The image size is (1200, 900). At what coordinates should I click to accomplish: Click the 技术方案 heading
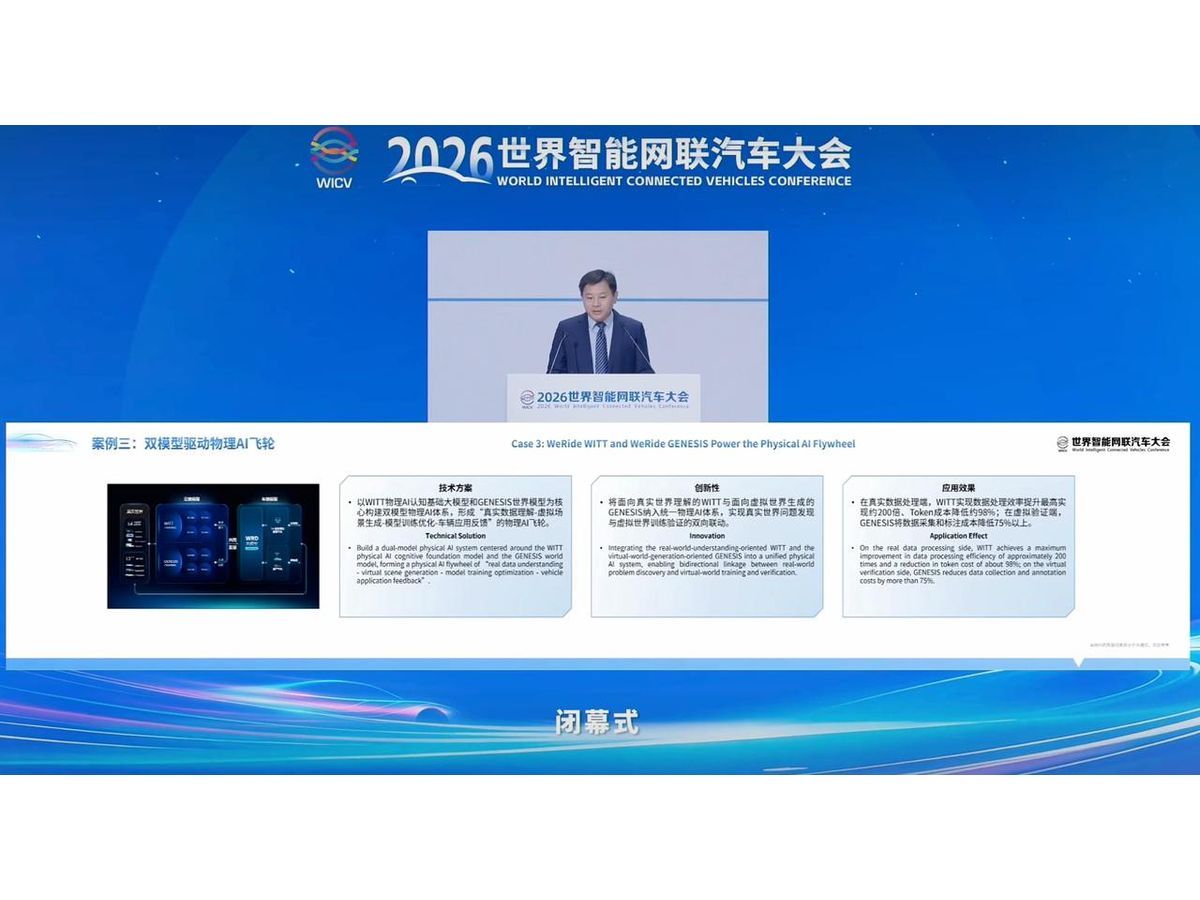coord(456,487)
